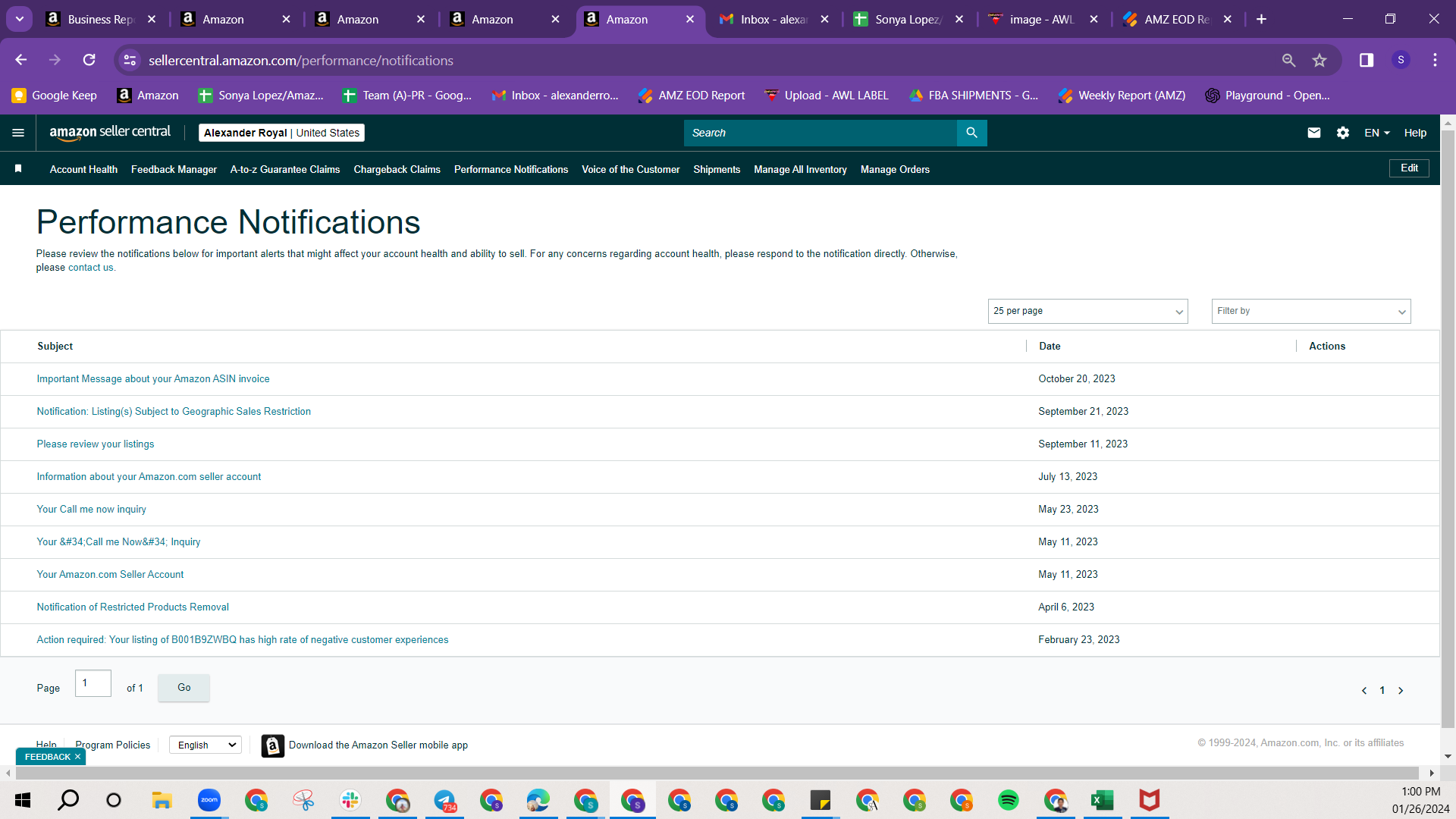Click the Go pagination button

[184, 688]
